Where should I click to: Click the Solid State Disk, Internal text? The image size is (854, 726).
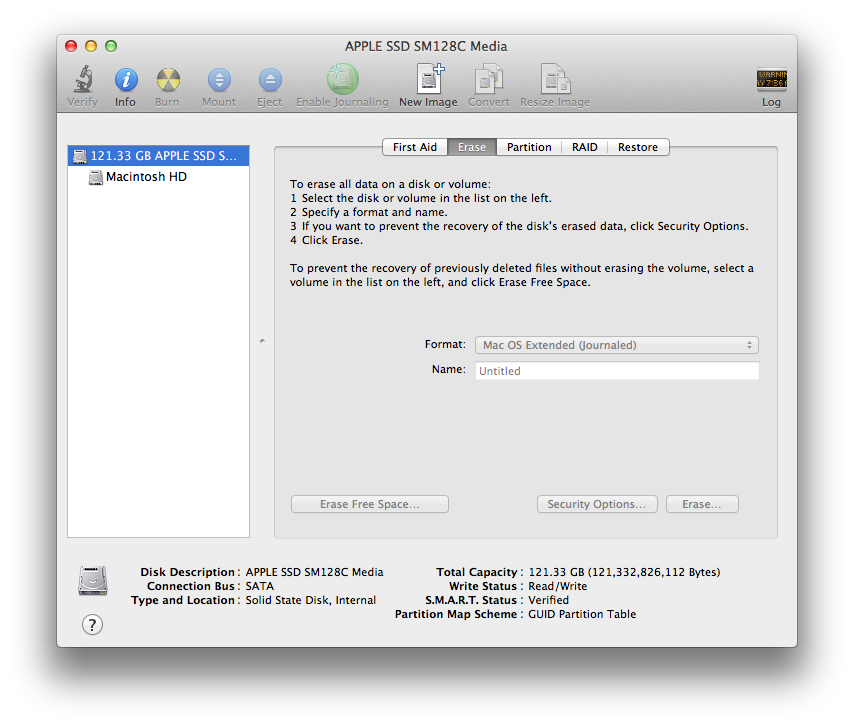(310, 600)
